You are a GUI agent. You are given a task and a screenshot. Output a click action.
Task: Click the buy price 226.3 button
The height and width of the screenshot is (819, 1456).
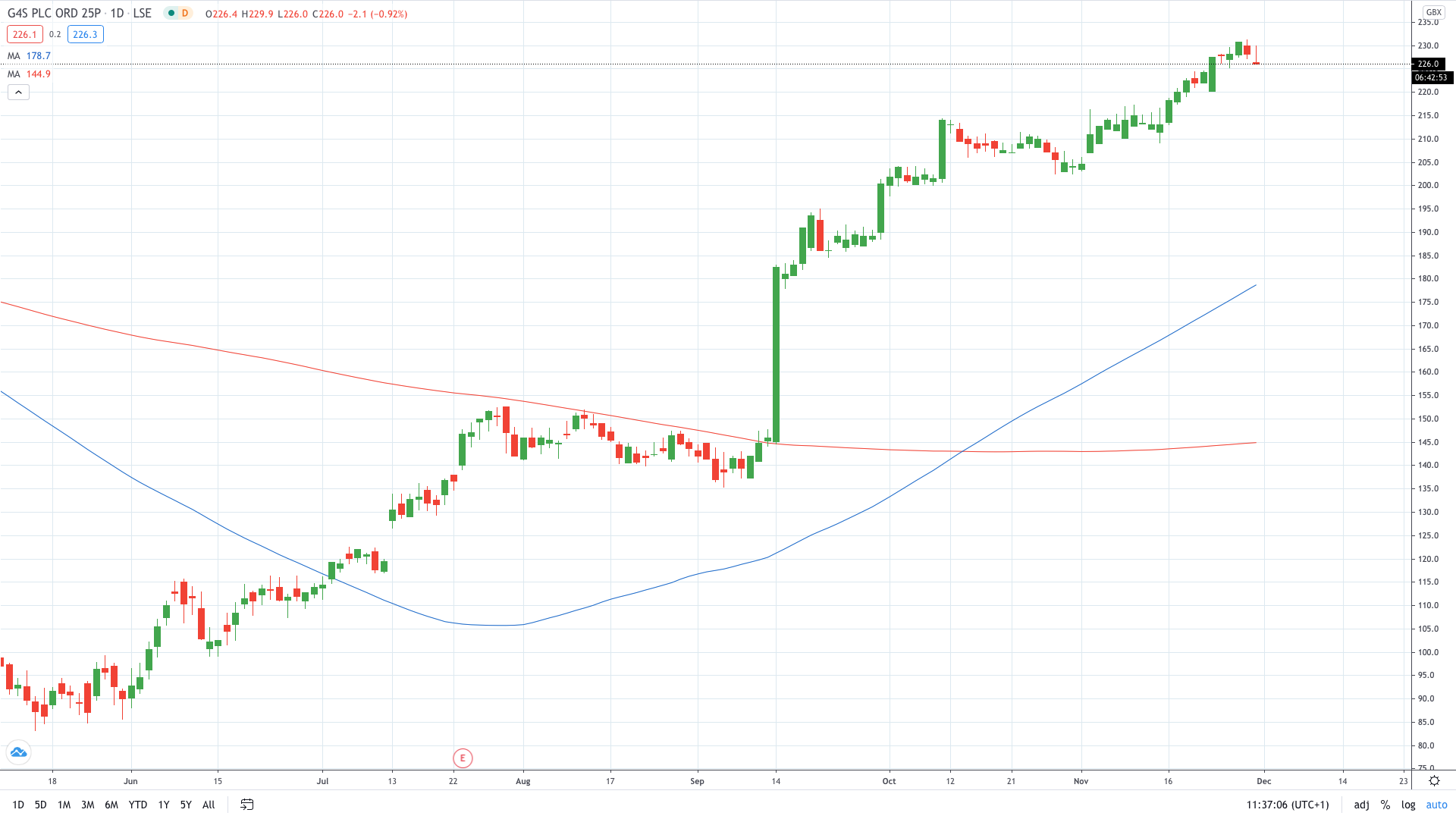[x=85, y=34]
